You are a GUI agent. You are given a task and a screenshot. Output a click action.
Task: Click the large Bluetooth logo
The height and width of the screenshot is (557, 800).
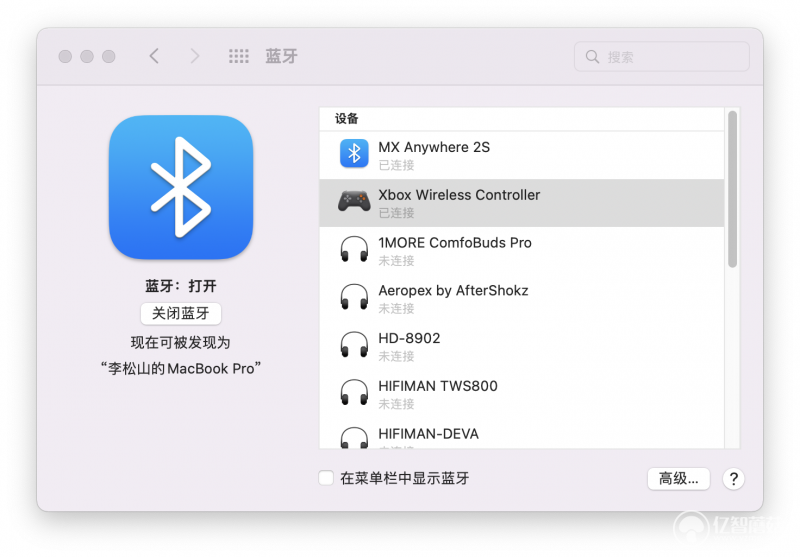181,187
